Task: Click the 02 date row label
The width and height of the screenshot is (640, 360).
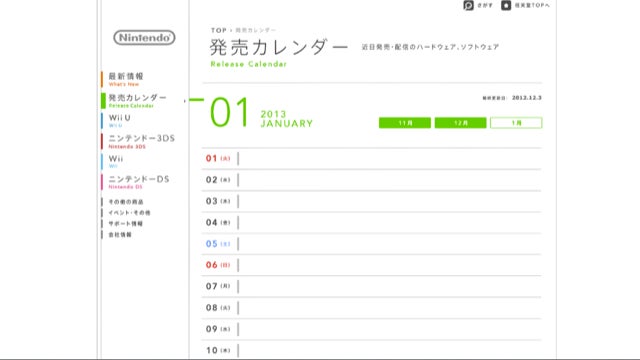Action: pyautogui.click(x=218, y=180)
